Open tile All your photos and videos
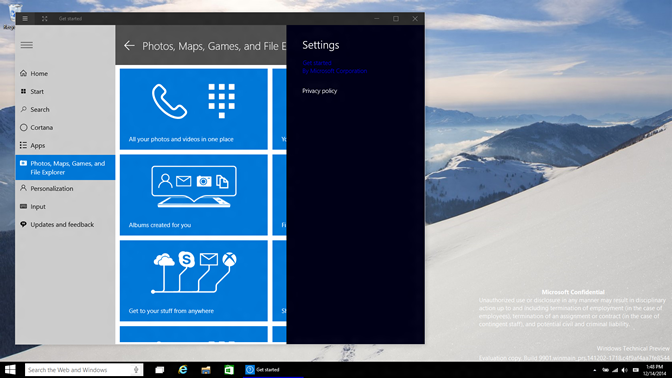672x378 pixels. tap(194, 109)
